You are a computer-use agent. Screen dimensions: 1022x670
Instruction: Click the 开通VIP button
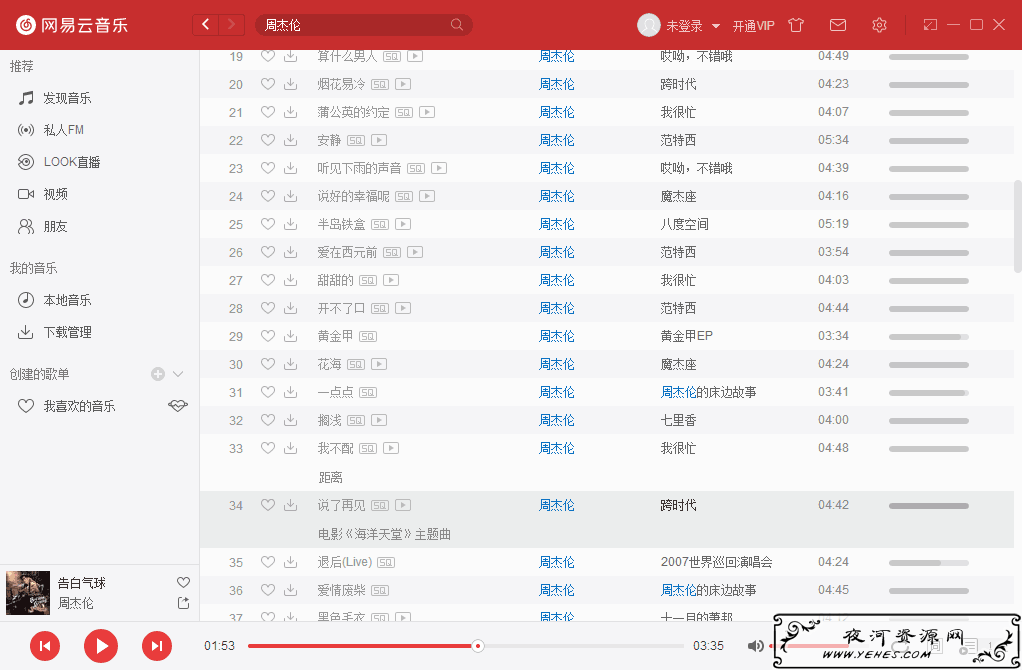pos(753,26)
